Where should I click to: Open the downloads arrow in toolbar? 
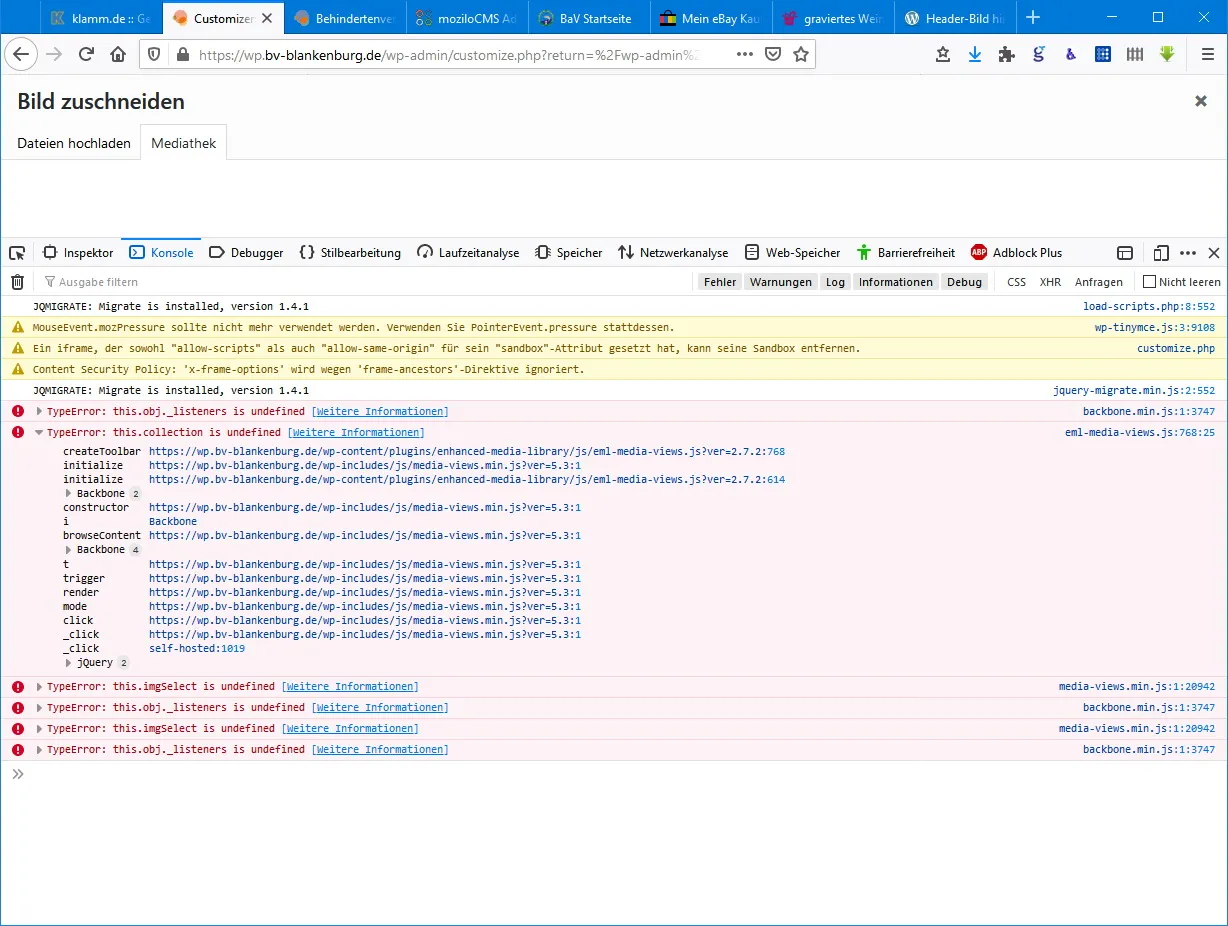click(975, 55)
